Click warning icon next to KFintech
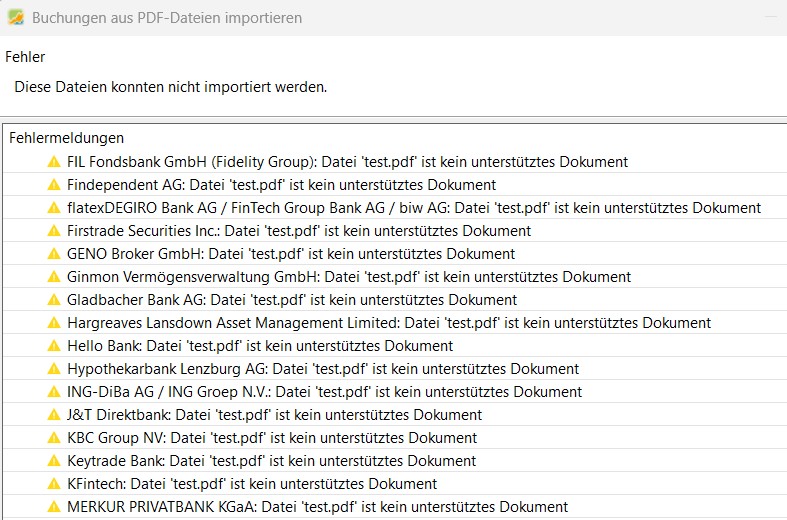 click(x=54, y=484)
